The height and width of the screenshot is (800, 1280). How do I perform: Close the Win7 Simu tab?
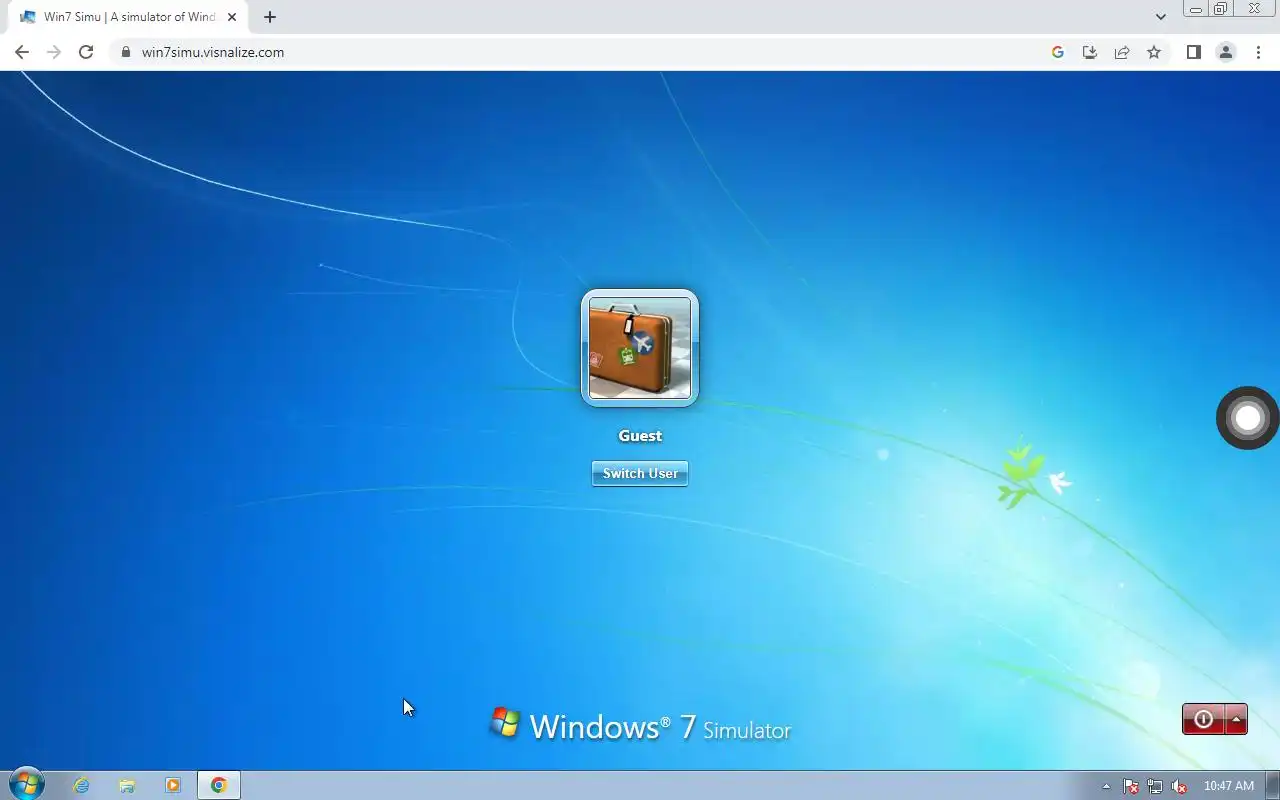(x=232, y=17)
